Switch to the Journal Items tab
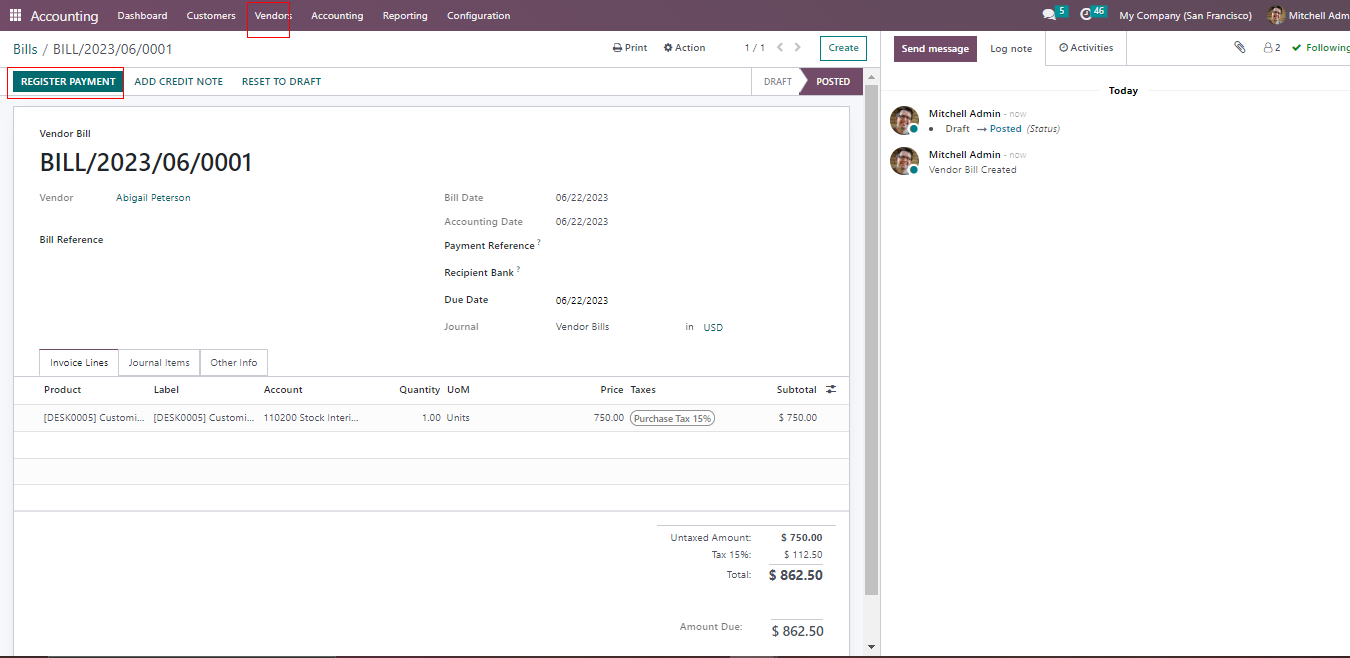The width and height of the screenshot is (1350, 658). click(x=159, y=363)
